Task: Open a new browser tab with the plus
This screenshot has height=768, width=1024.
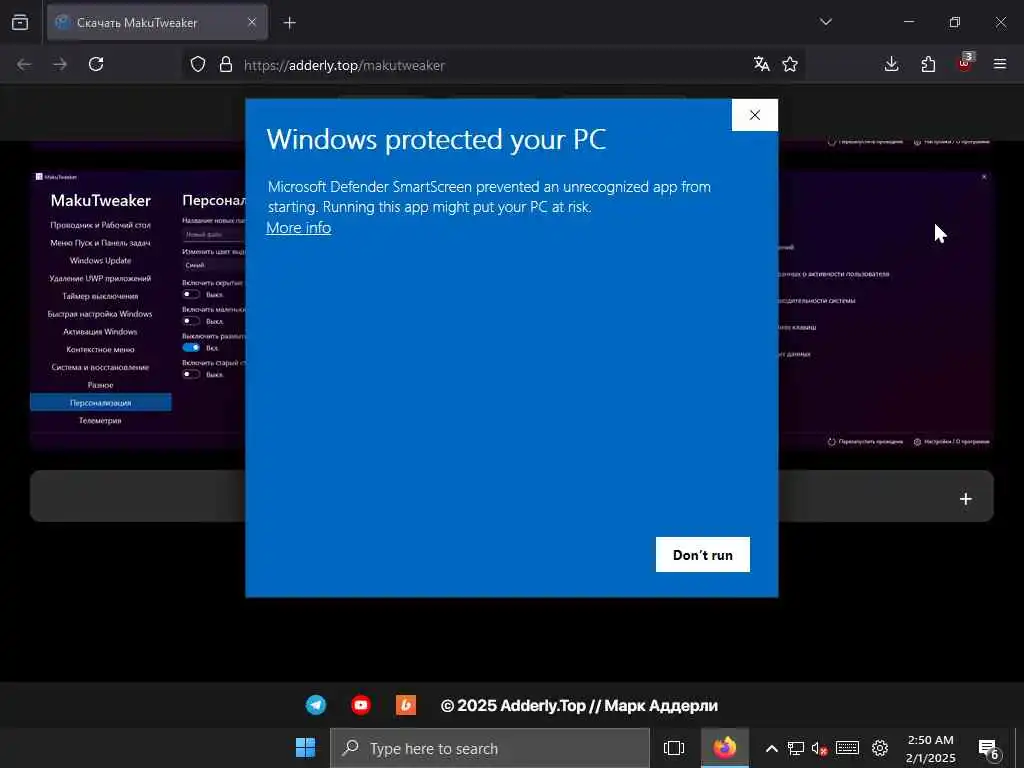Action: (x=290, y=23)
